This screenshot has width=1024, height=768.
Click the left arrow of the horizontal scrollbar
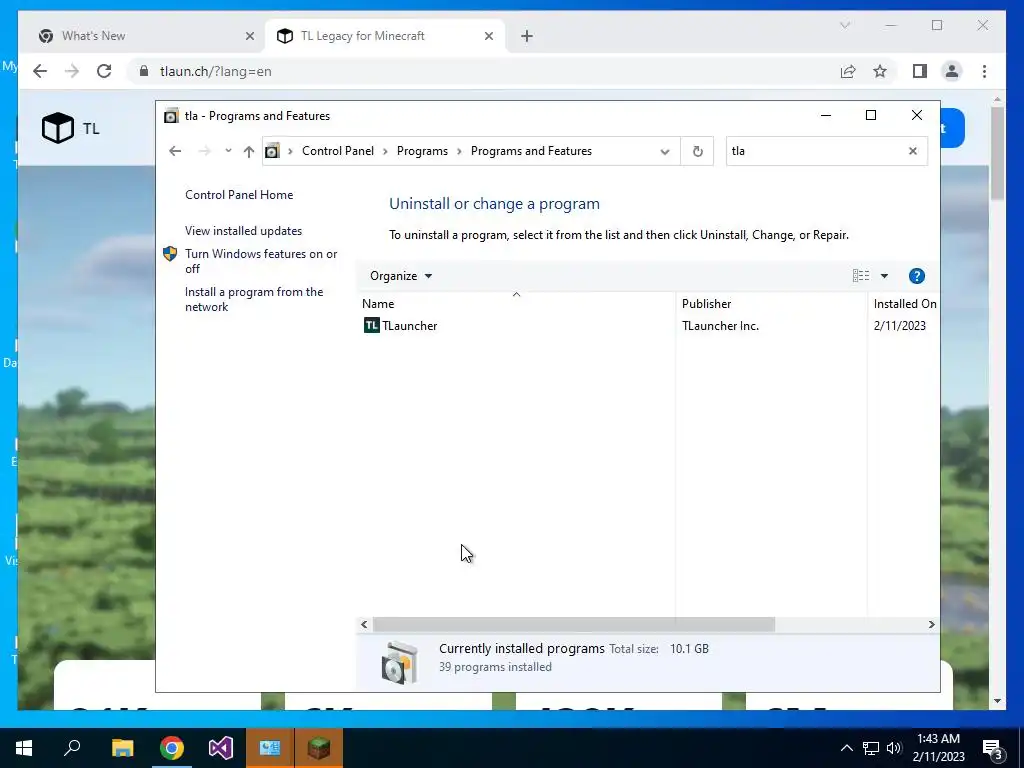(364, 625)
